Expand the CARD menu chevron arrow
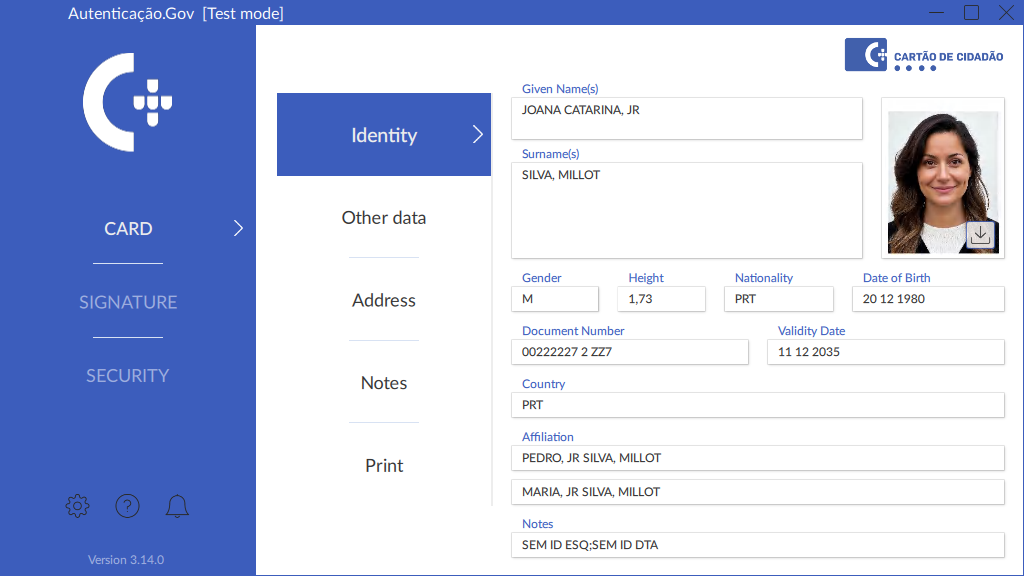Viewport: 1024px width, 576px height. coord(238,228)
